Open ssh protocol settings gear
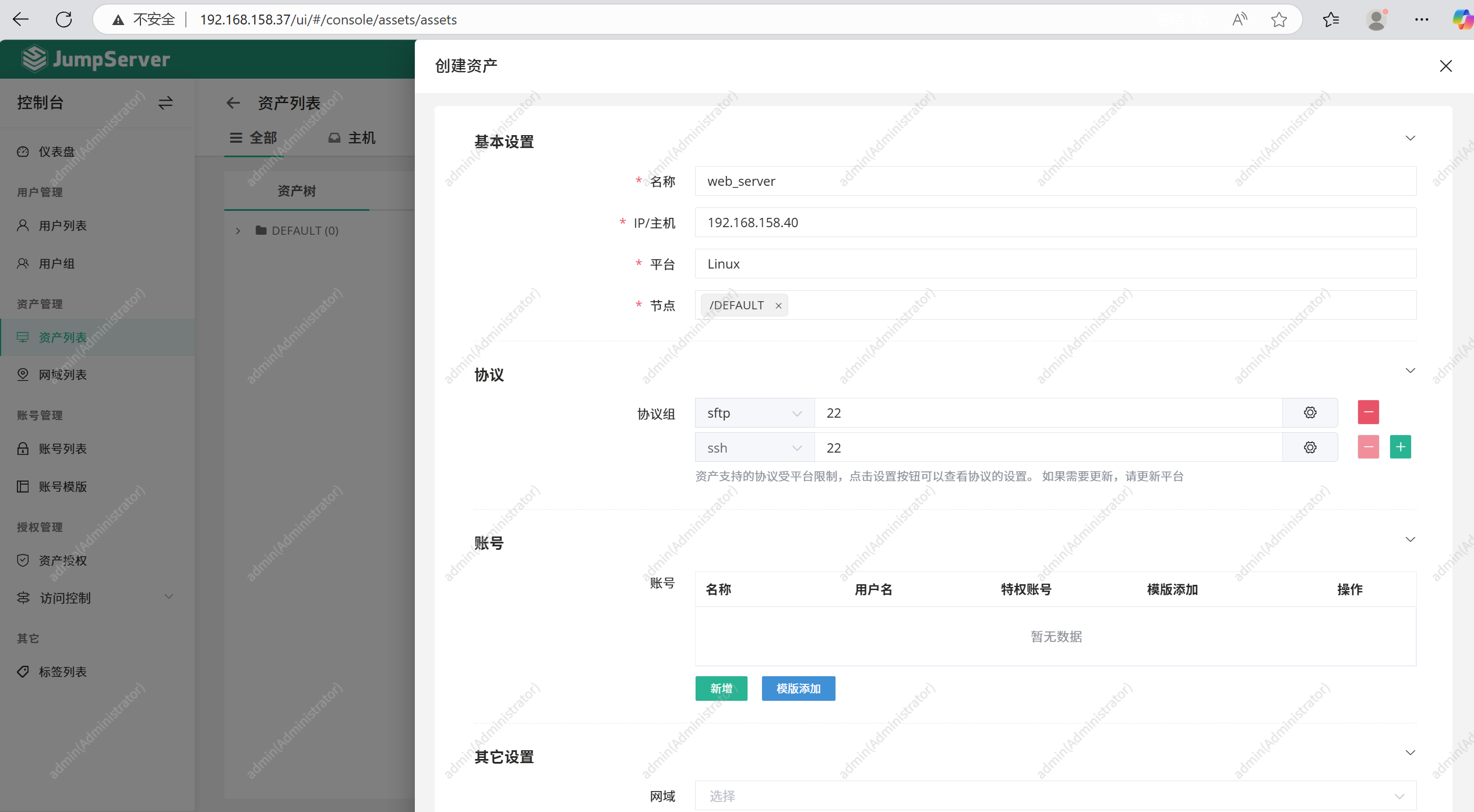The image size is (1474, 812). pos(1310,447)
